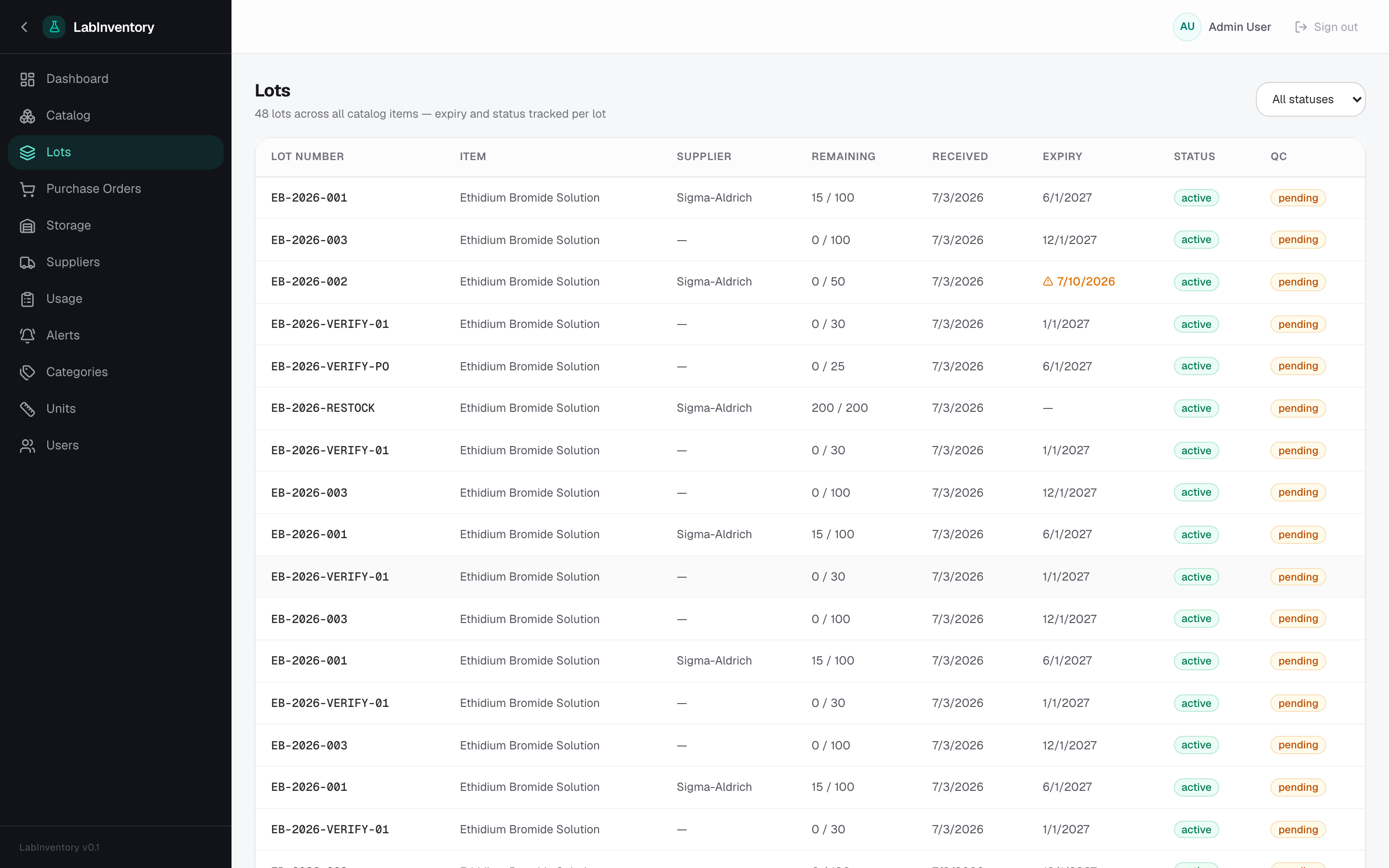
Task: Click lot number EB-2026-RESTOCK
Action: (x=323, y=408)
